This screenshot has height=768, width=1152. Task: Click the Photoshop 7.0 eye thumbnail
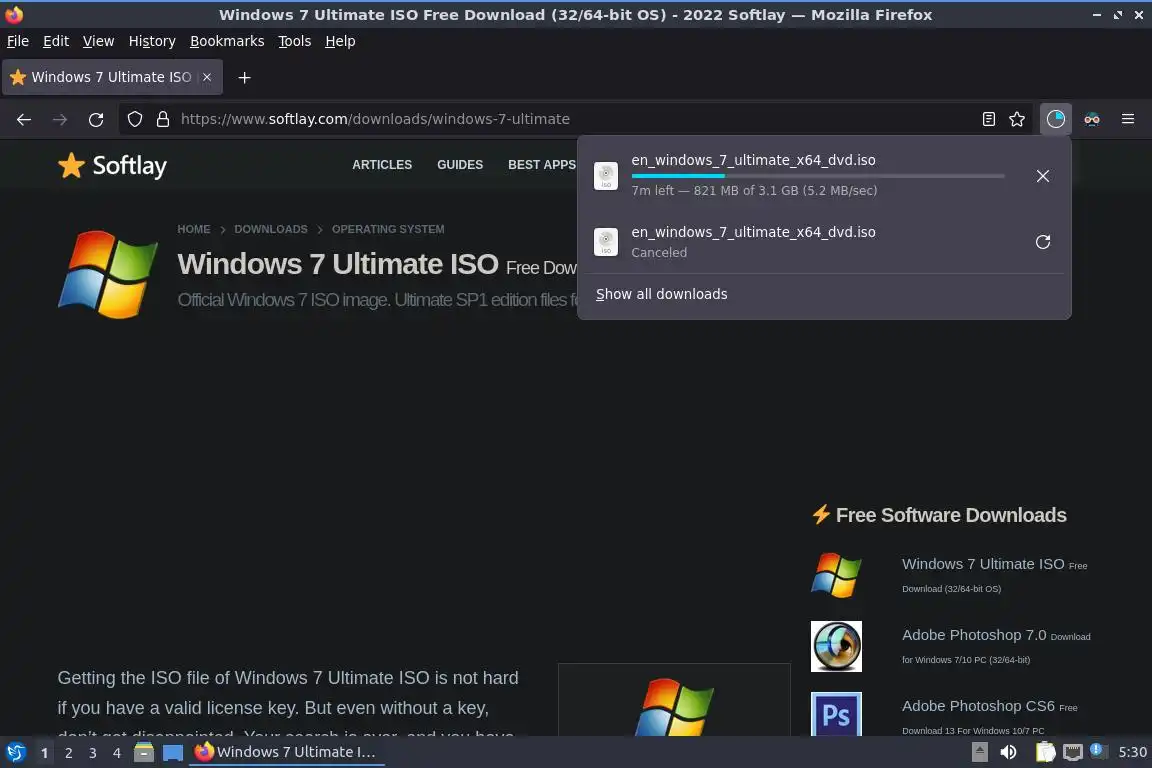click(836, 647)
